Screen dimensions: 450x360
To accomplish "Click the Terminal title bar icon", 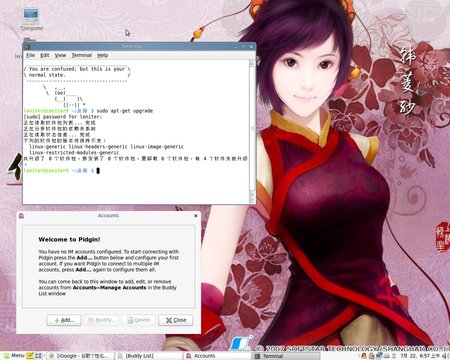I will point(27,47).
